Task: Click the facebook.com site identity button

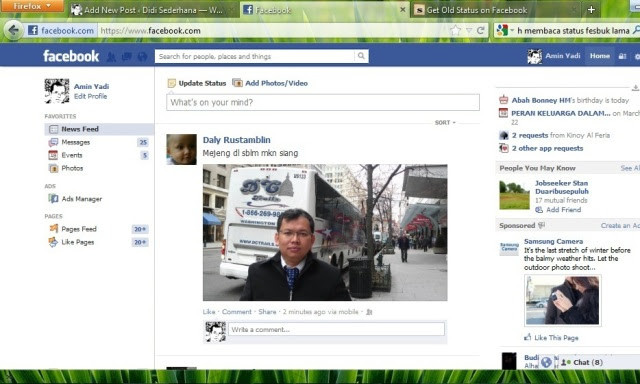Action: click(61, 31)
